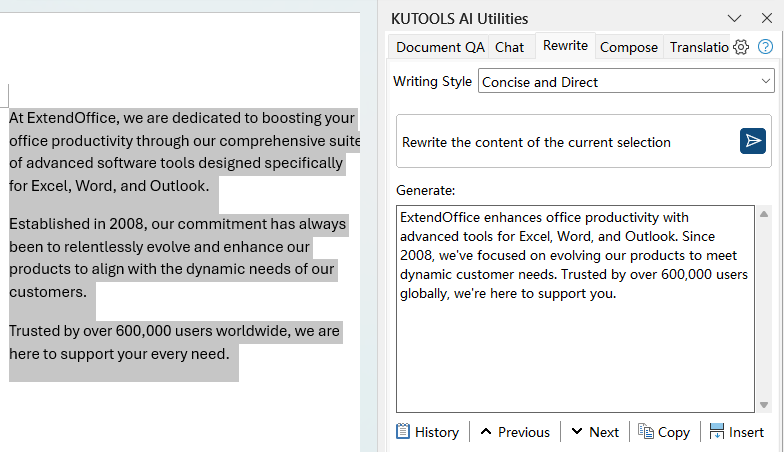Click the 'Writing Style' label

(x=432, y=81)
